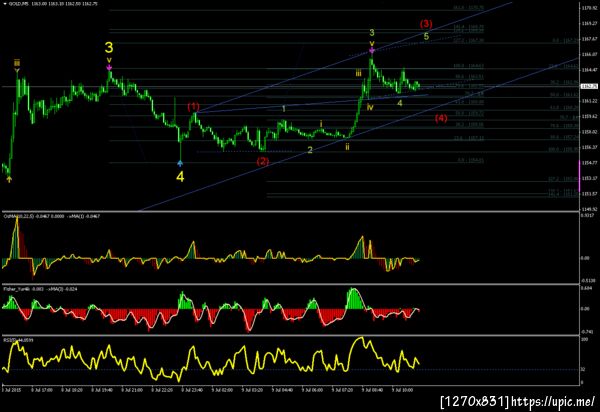Image resolution: width=600 pixels, height=412 pixels.
Task: Select the small wave 2 label
Action: click(x=310, y=150)
